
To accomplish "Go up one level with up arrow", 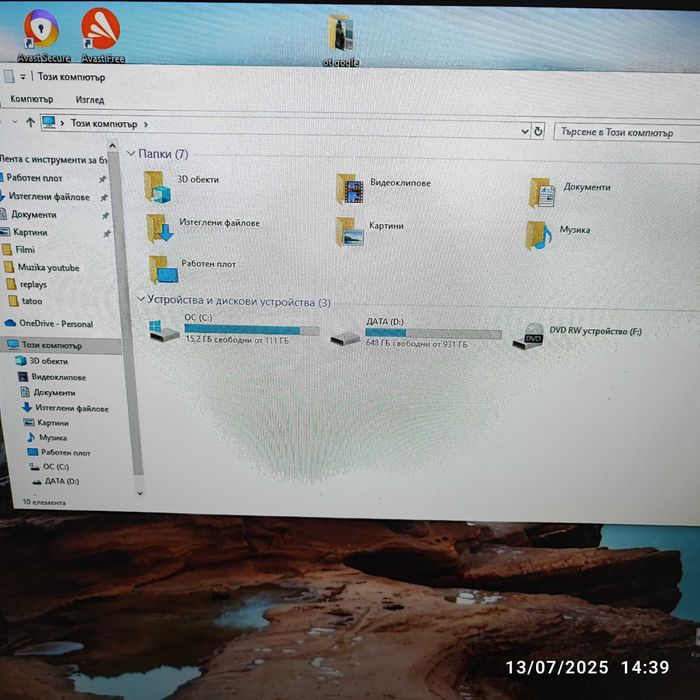I will pos(30,122).
